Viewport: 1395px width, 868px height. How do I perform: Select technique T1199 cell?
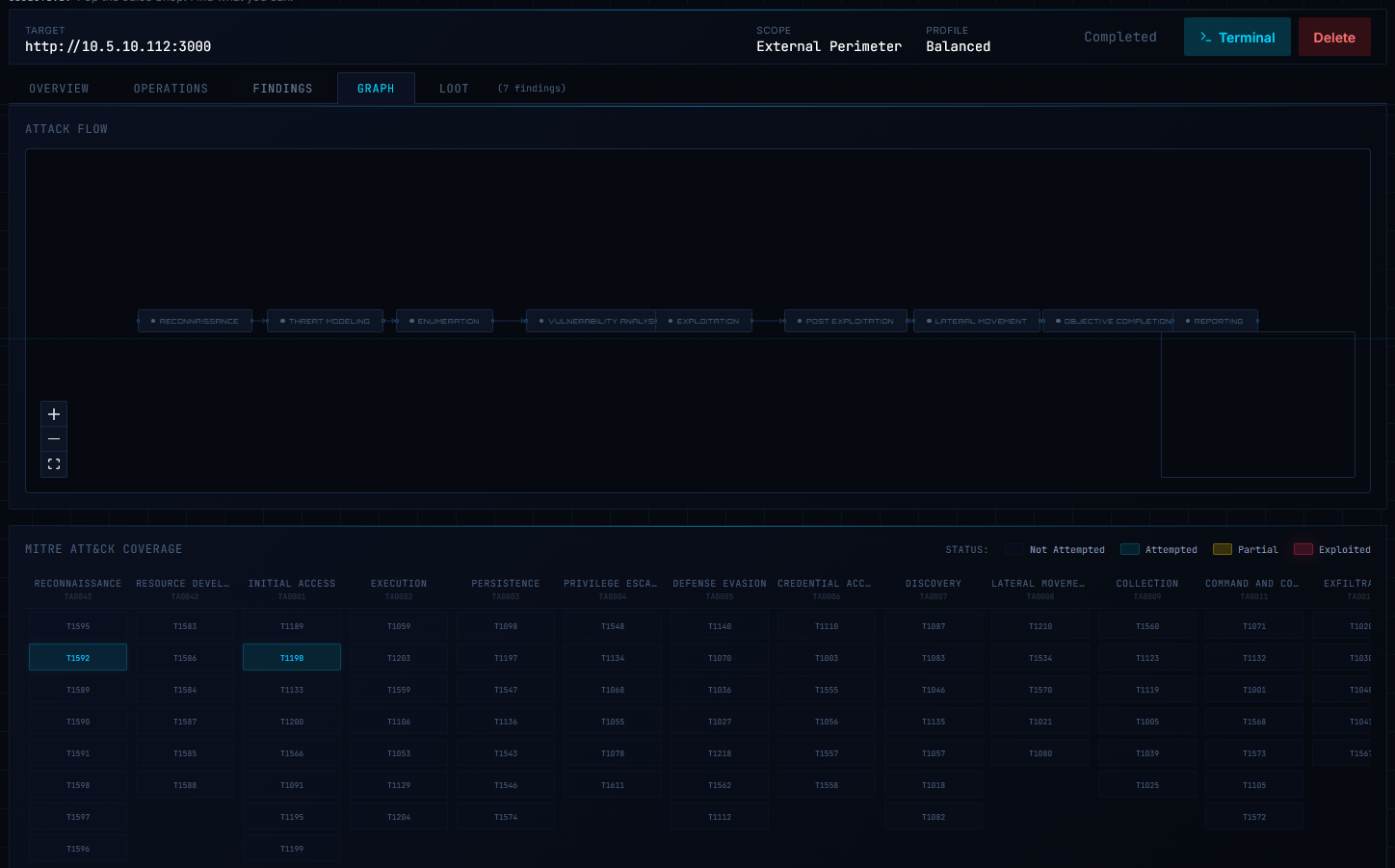[x=292, y=848]
